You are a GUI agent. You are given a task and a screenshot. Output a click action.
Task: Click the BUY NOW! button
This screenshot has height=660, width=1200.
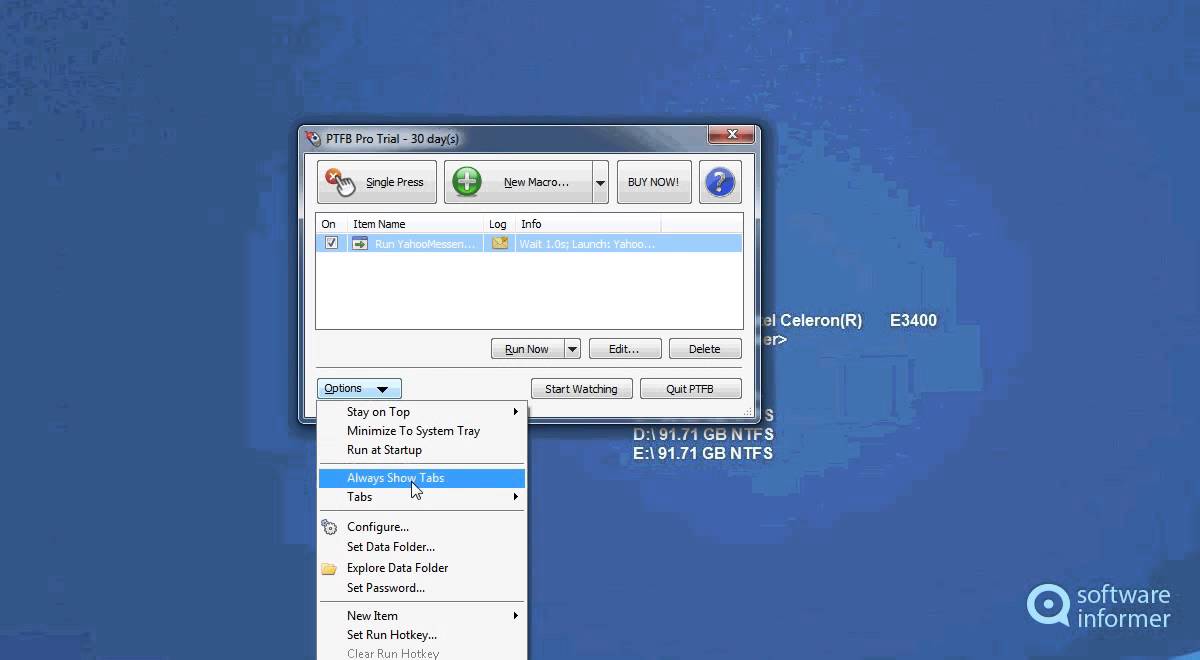[x=653, y=182]
